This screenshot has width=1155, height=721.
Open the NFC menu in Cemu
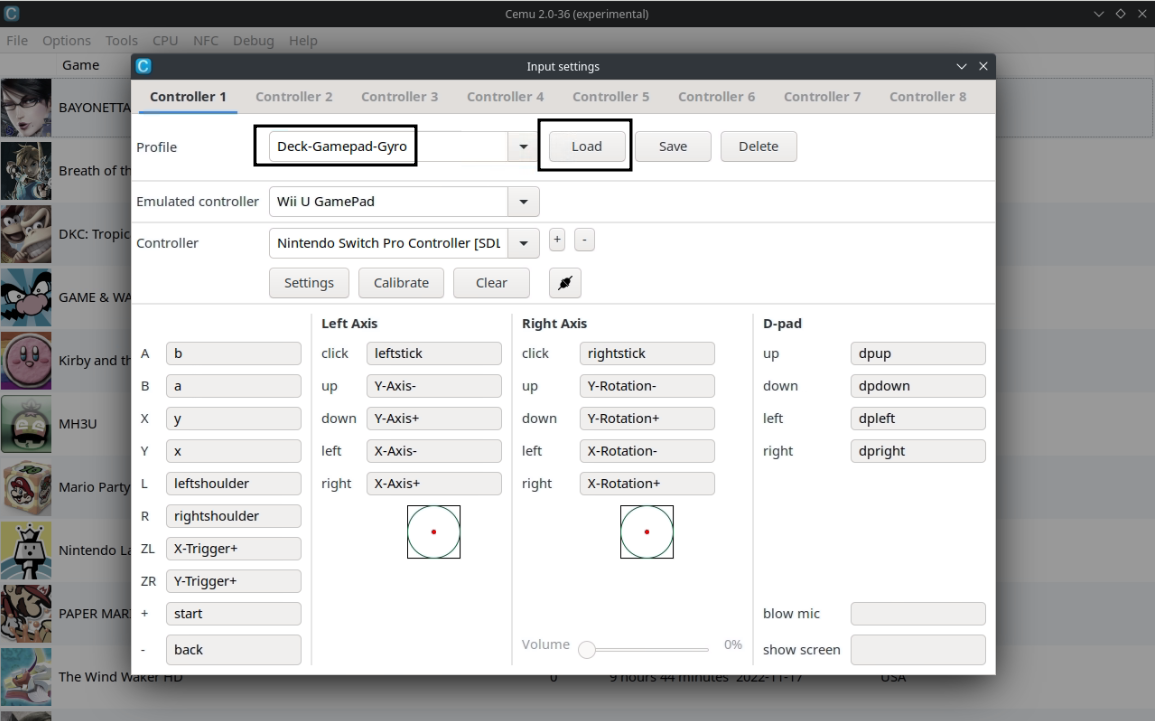(206, 41)
